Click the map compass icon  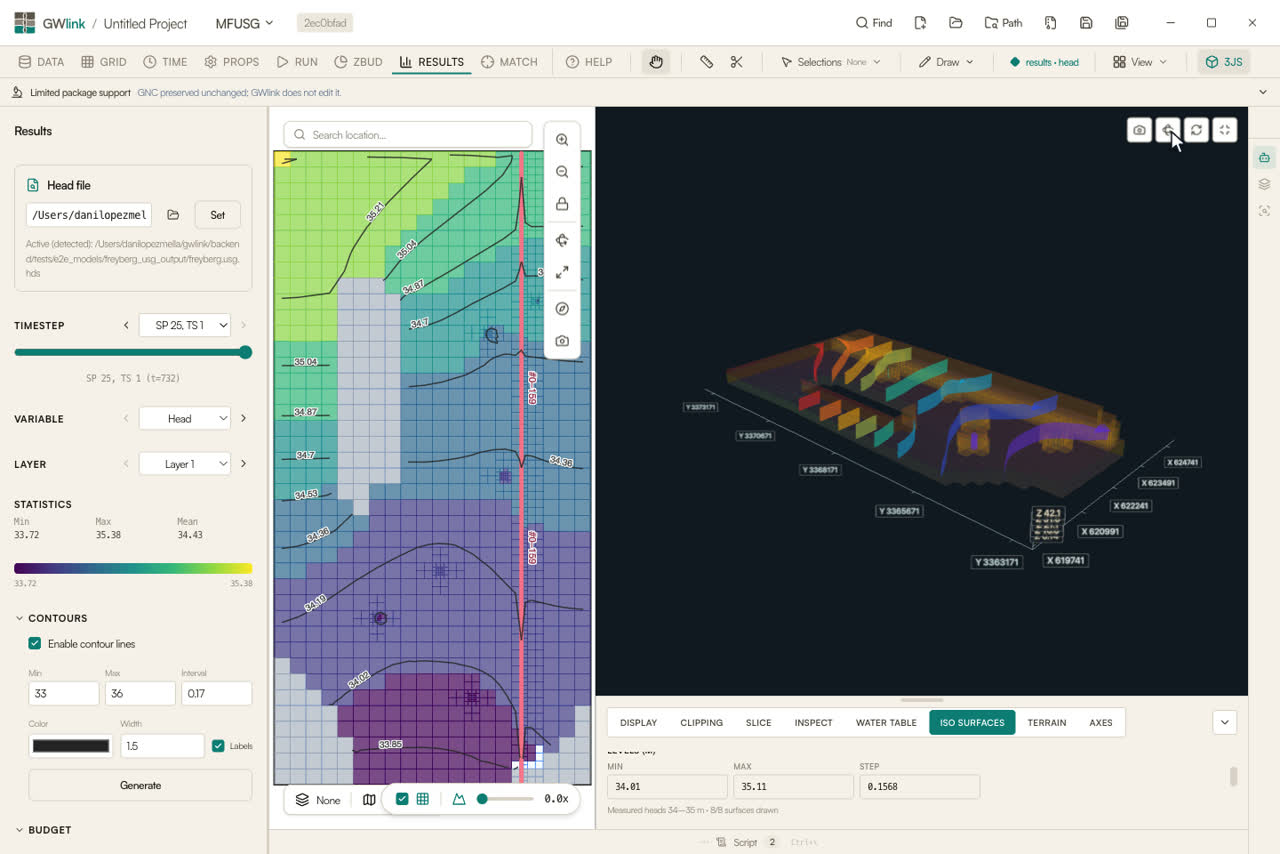[x=562, y=309]
